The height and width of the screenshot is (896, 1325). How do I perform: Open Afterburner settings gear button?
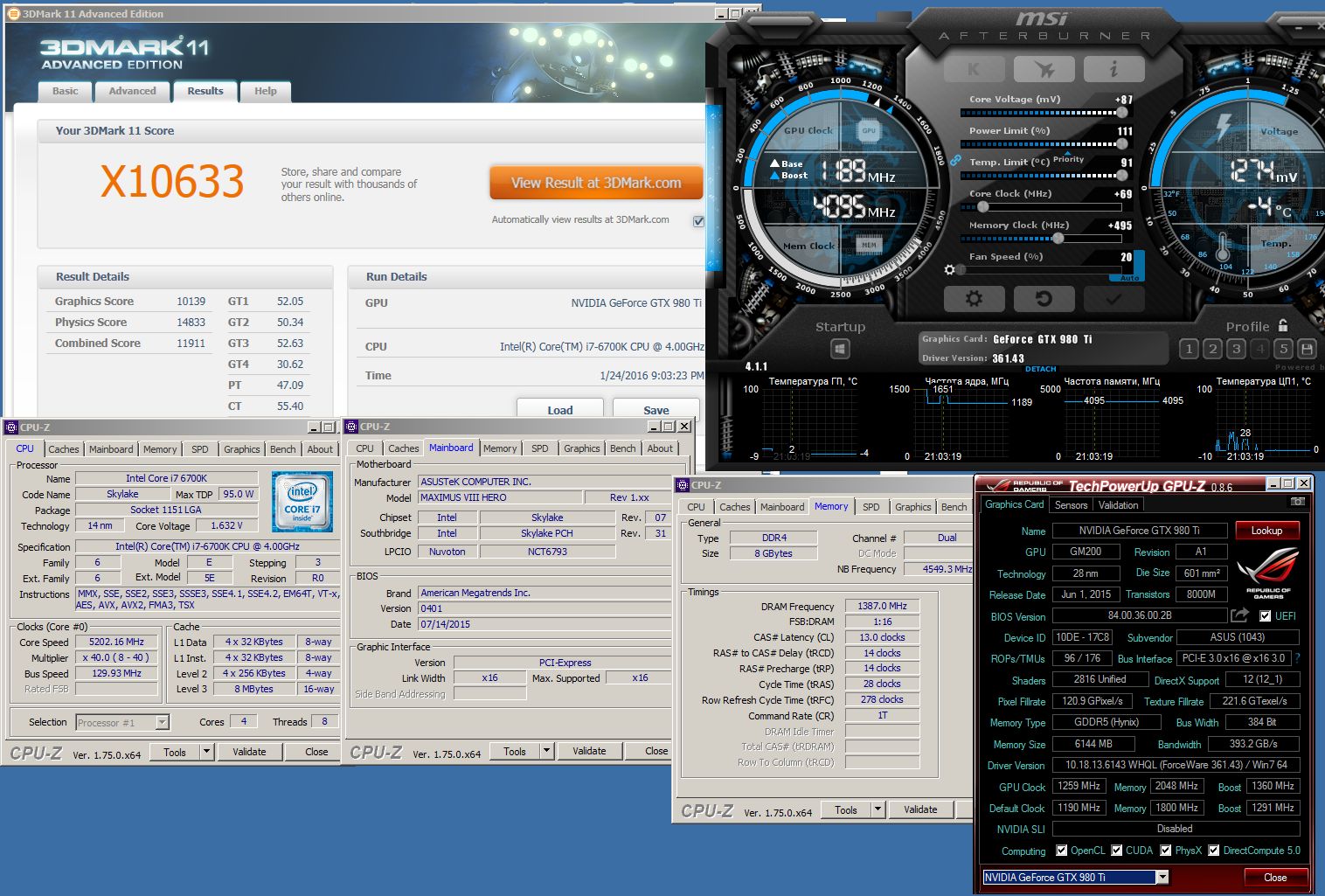(x=974, y=299)
